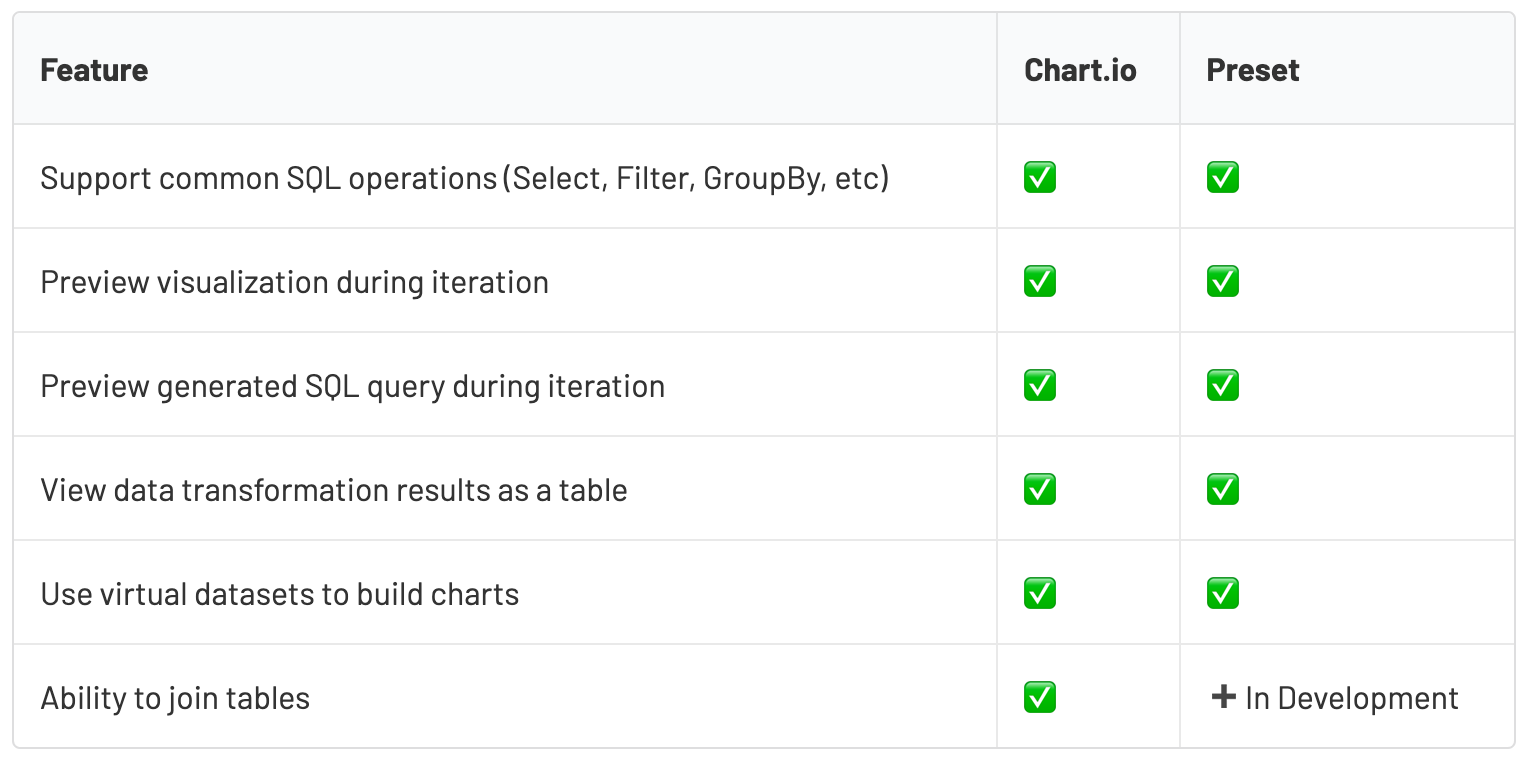
Task: Click 'View data transformation results as a table'
Action: tap(334, 490)
